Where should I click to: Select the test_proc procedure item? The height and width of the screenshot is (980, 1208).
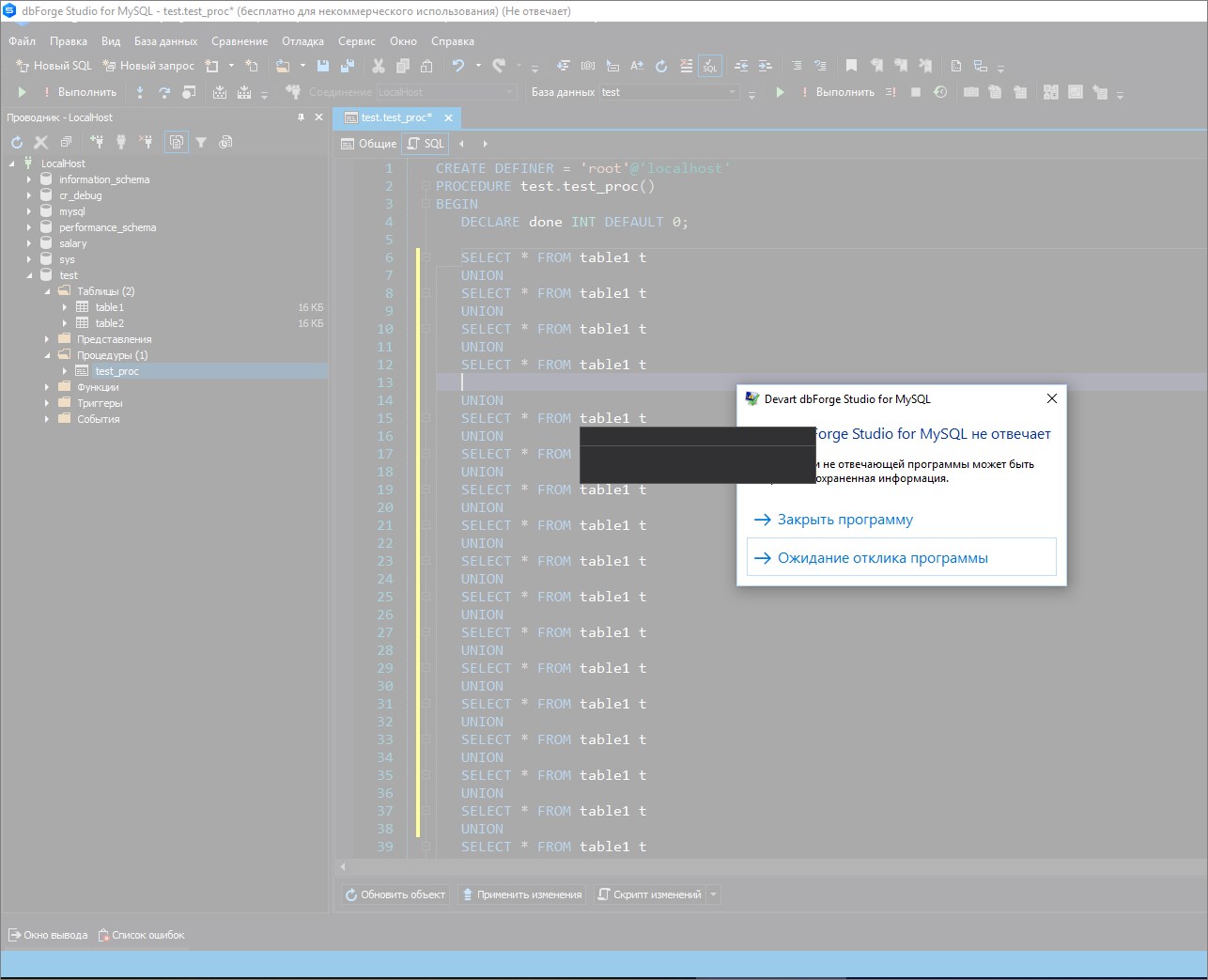point(116,371)
